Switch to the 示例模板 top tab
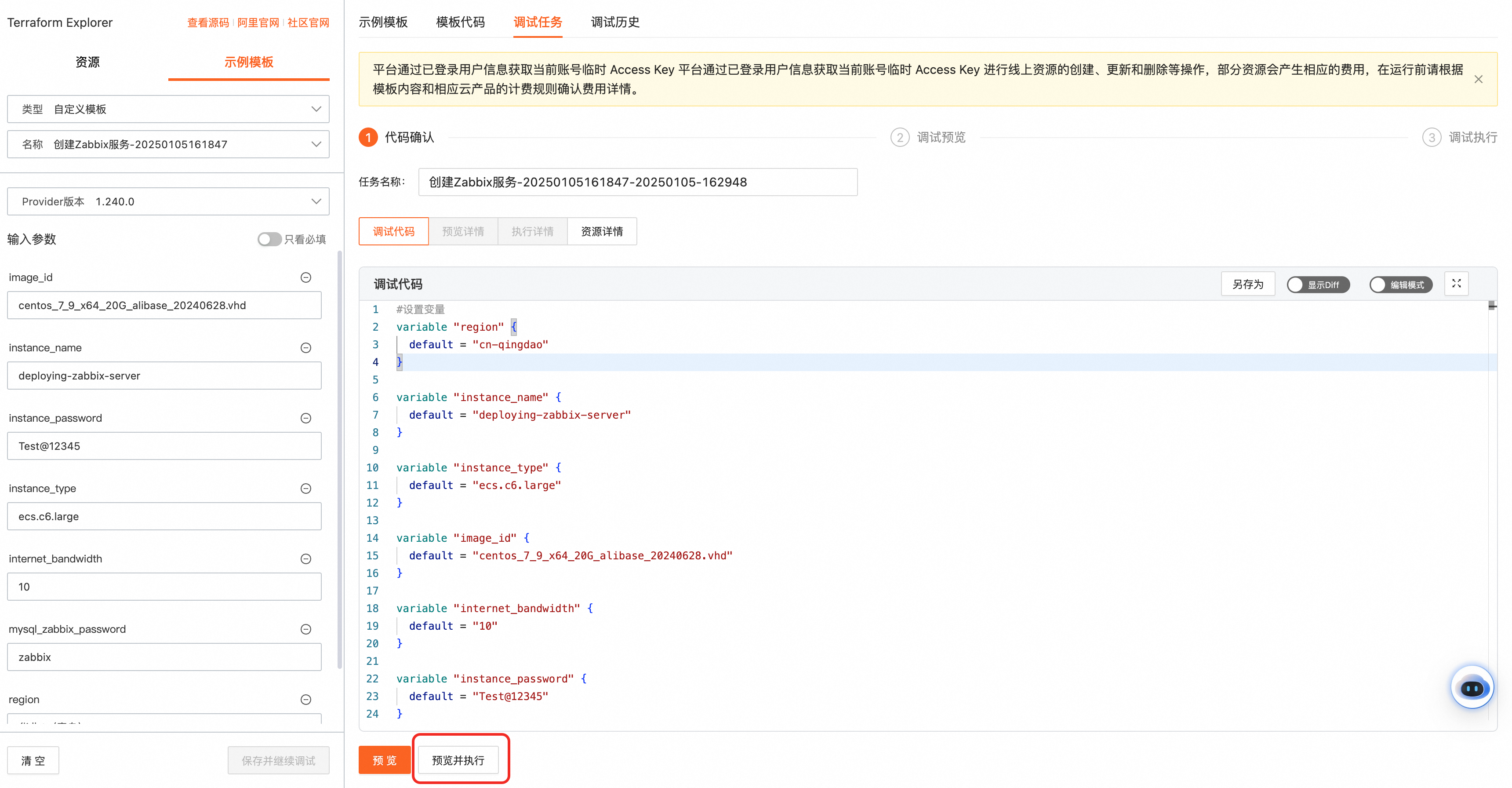This screenshot has height=788, width=1512. (x=383, y=22)
